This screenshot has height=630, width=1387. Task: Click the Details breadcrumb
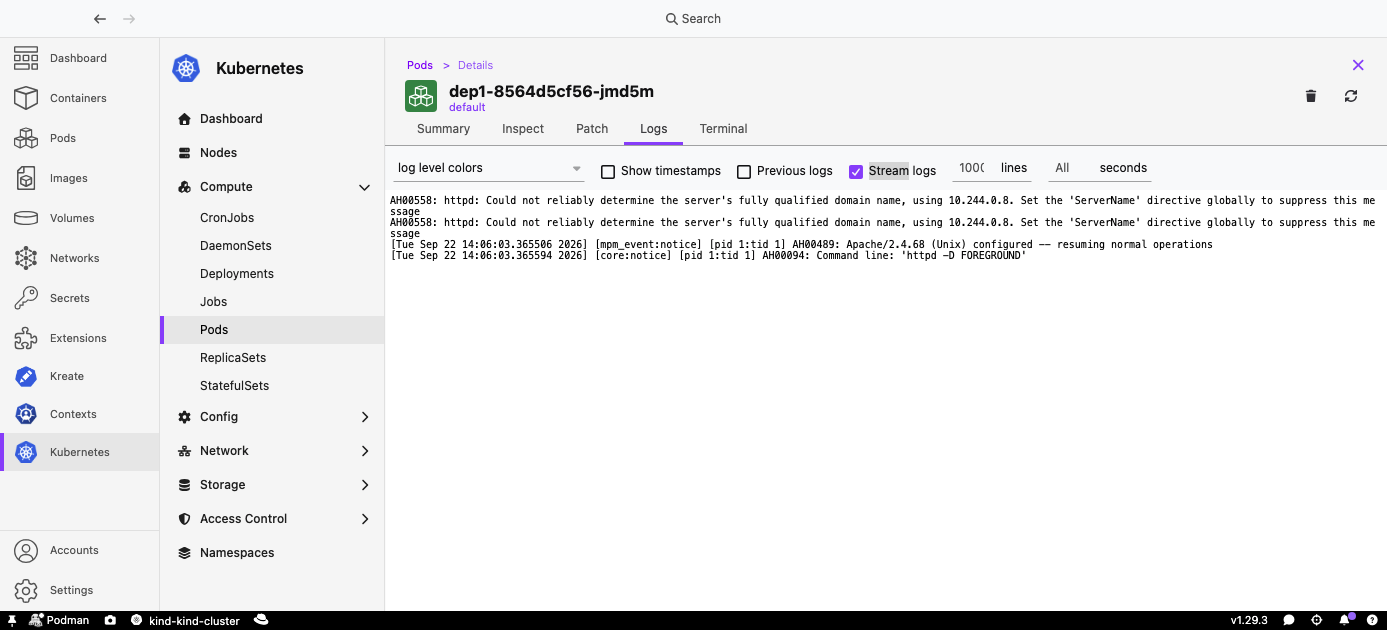click(475, 65)
